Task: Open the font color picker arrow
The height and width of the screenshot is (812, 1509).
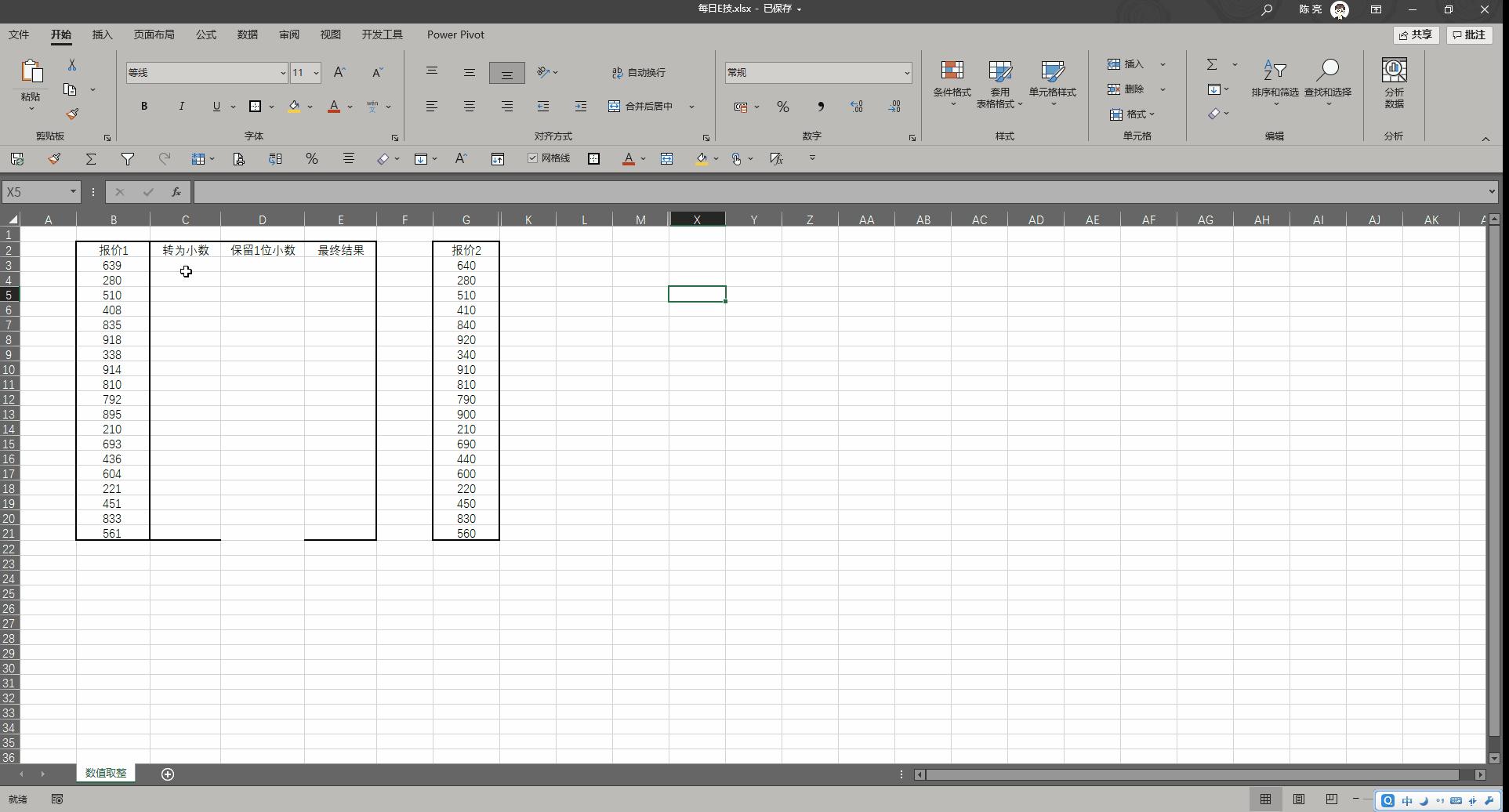Action: [350, 106]
